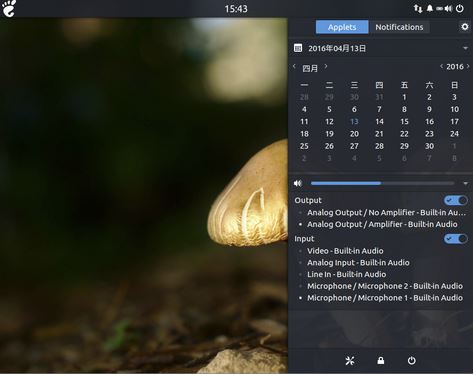Select April 25 in calendar
Viewport: 474px width, 375px height.
click(304, 146)
